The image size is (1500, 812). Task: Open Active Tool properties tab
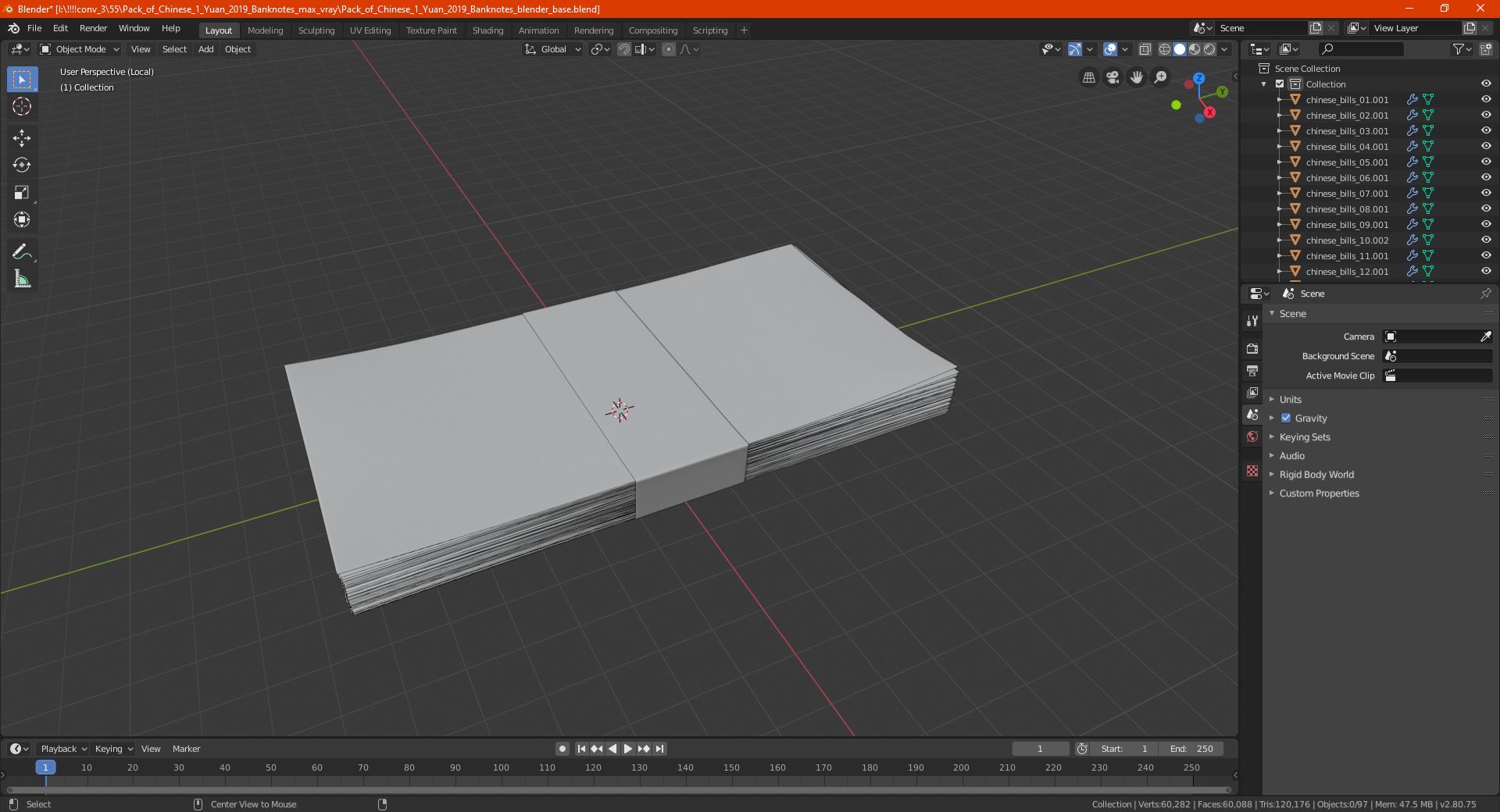click(x=1252, y=321)
